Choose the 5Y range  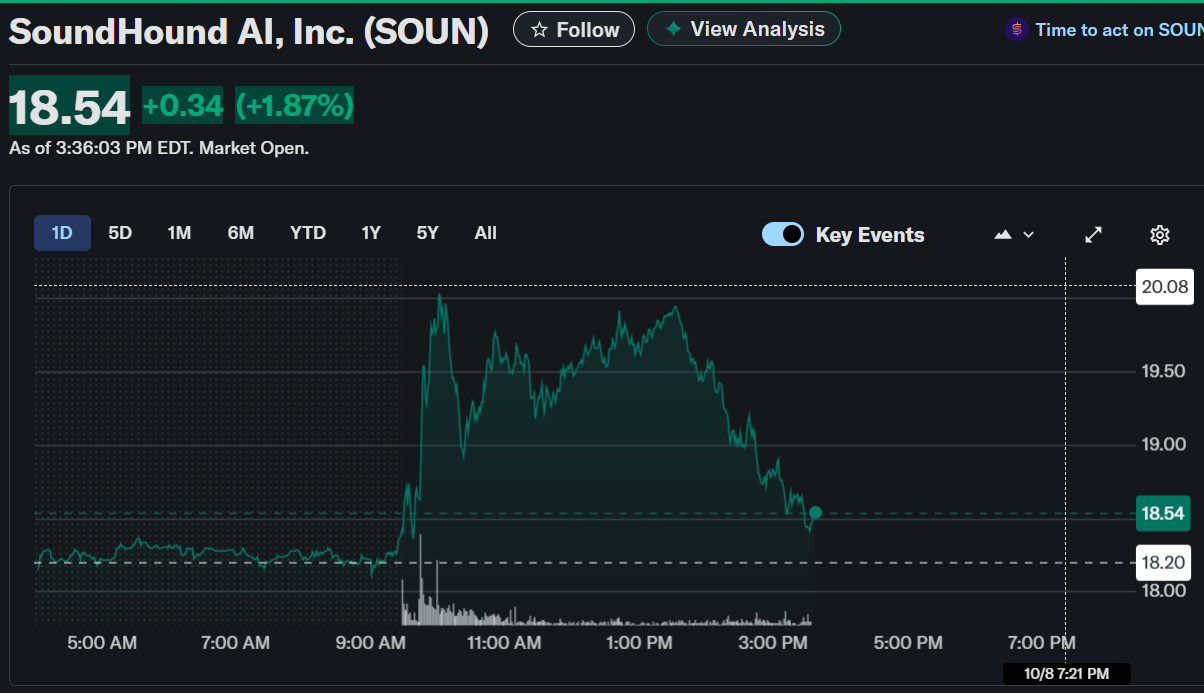point(428,233)
